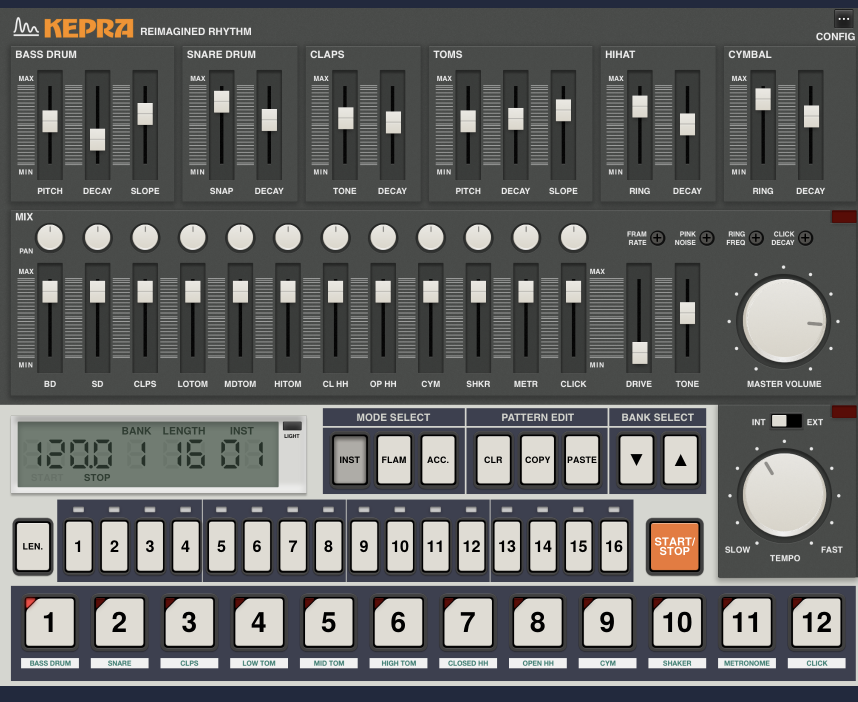Select instrument pad 9 CYM

coord(607,622)
